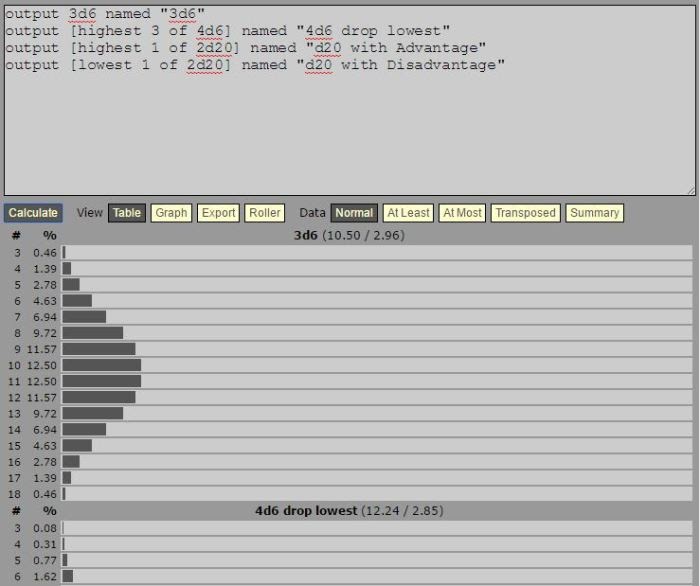
Task: Select Normal data mode
Action: point(354,213)
